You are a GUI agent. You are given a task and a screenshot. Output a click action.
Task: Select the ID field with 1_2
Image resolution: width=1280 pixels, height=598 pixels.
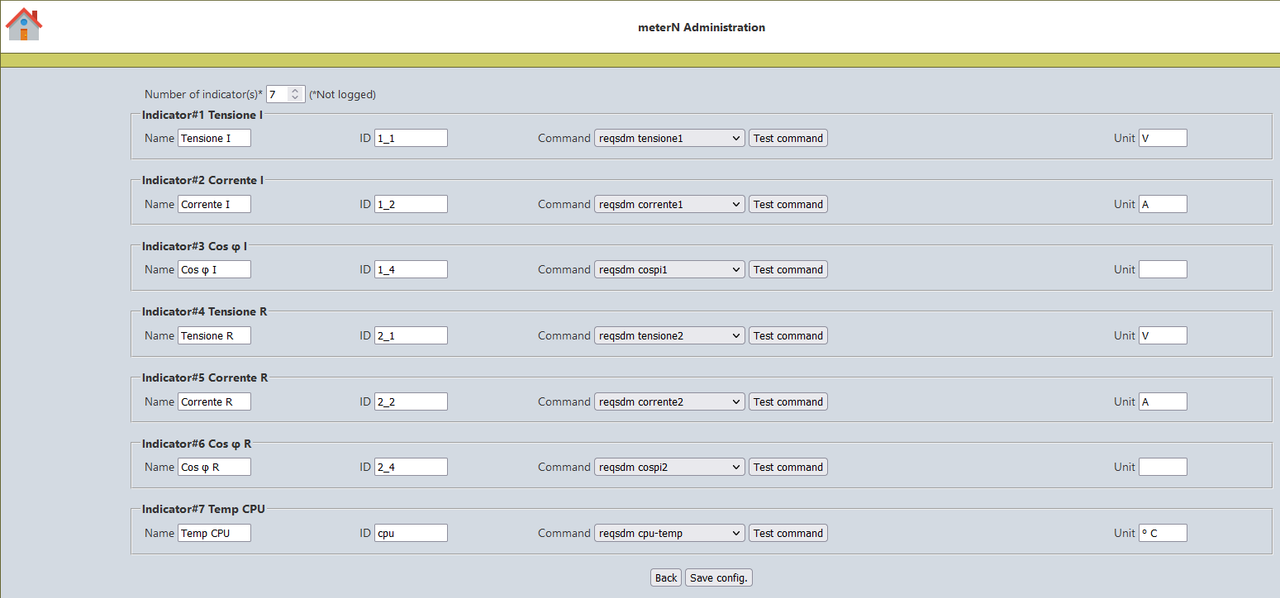(411, 204)
